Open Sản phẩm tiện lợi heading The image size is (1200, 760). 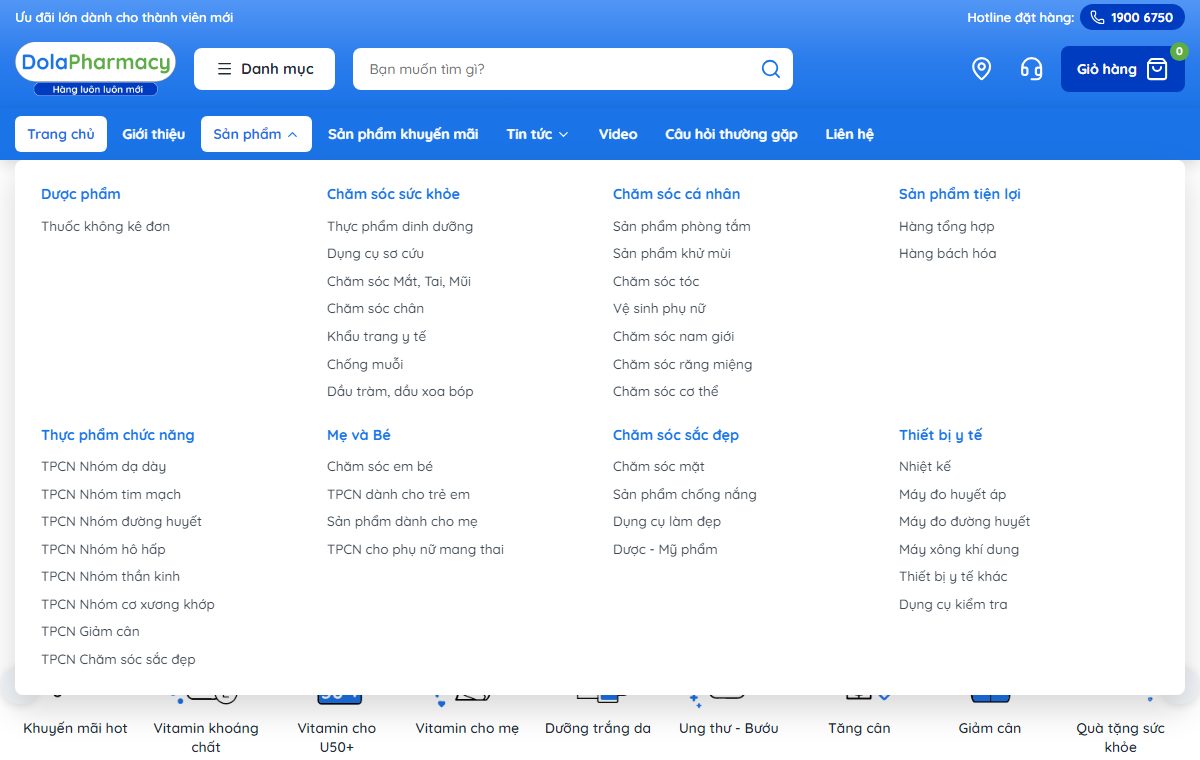point(960,194)
